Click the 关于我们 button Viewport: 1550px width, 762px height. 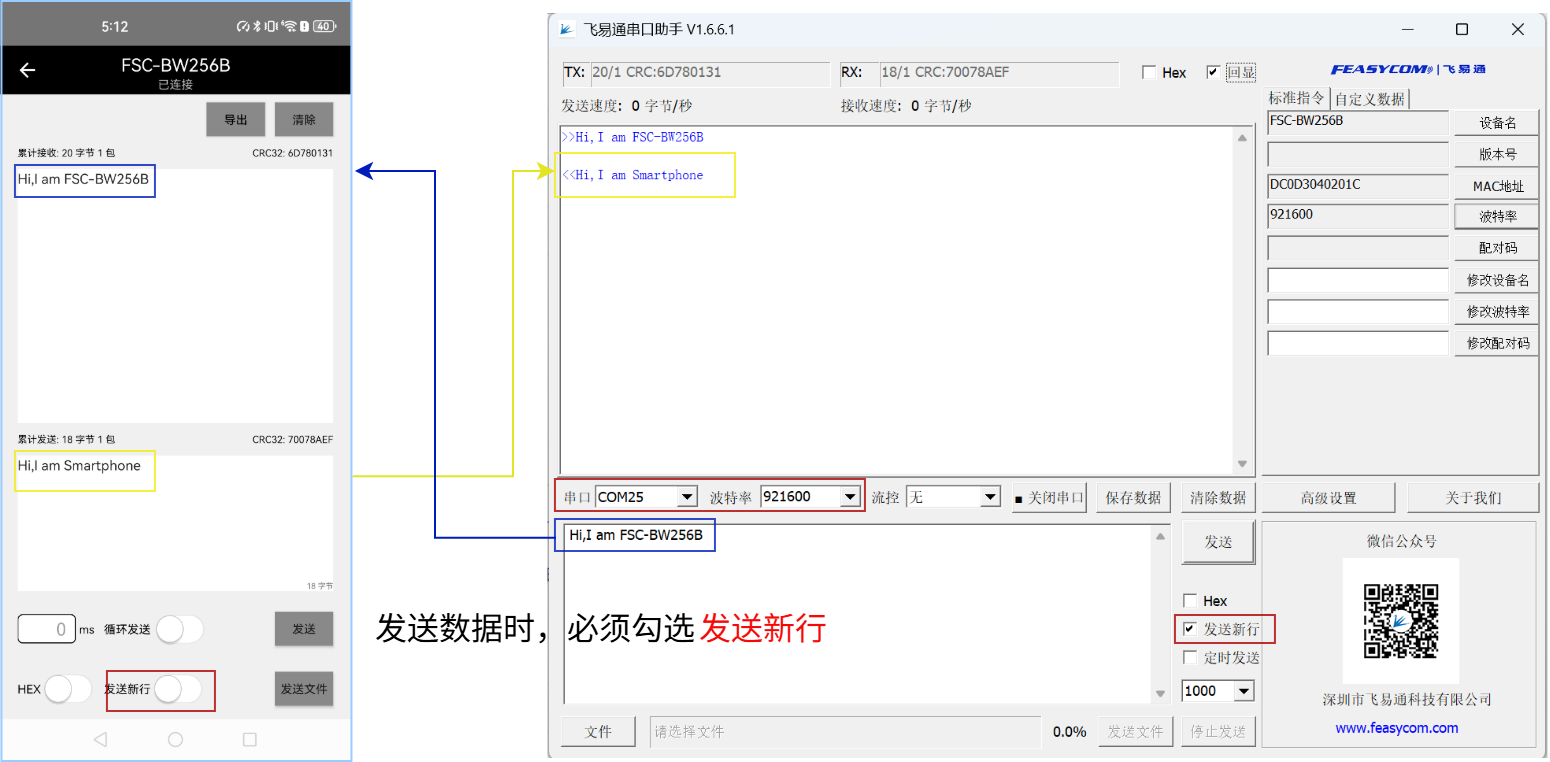click(1473, 497)
